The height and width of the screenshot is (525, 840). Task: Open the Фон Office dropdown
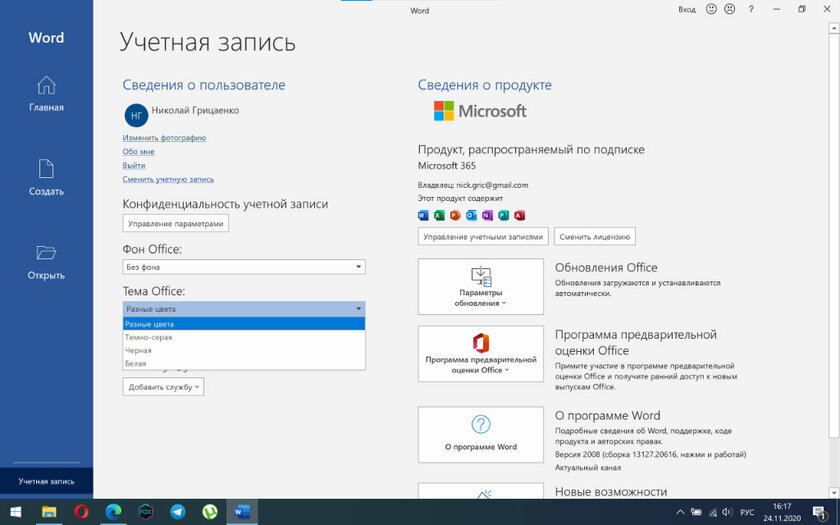pos(244,267)
